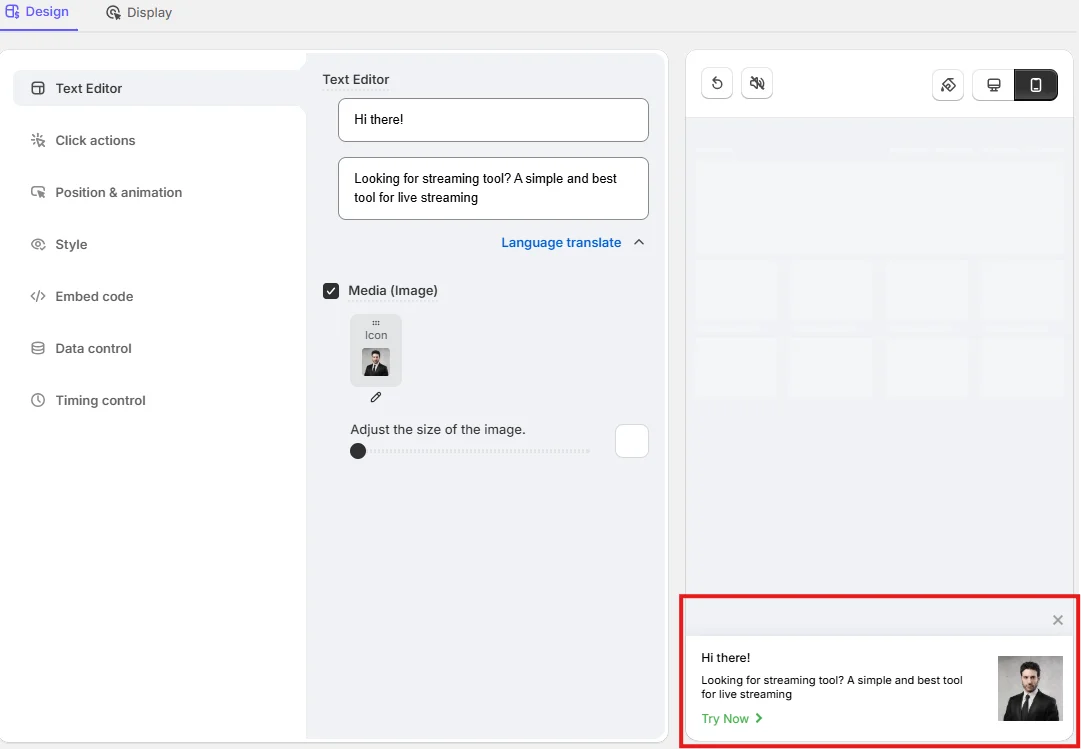Click the paint bucket theme icon
This screenshot has height=749, width=1081.
948,85
